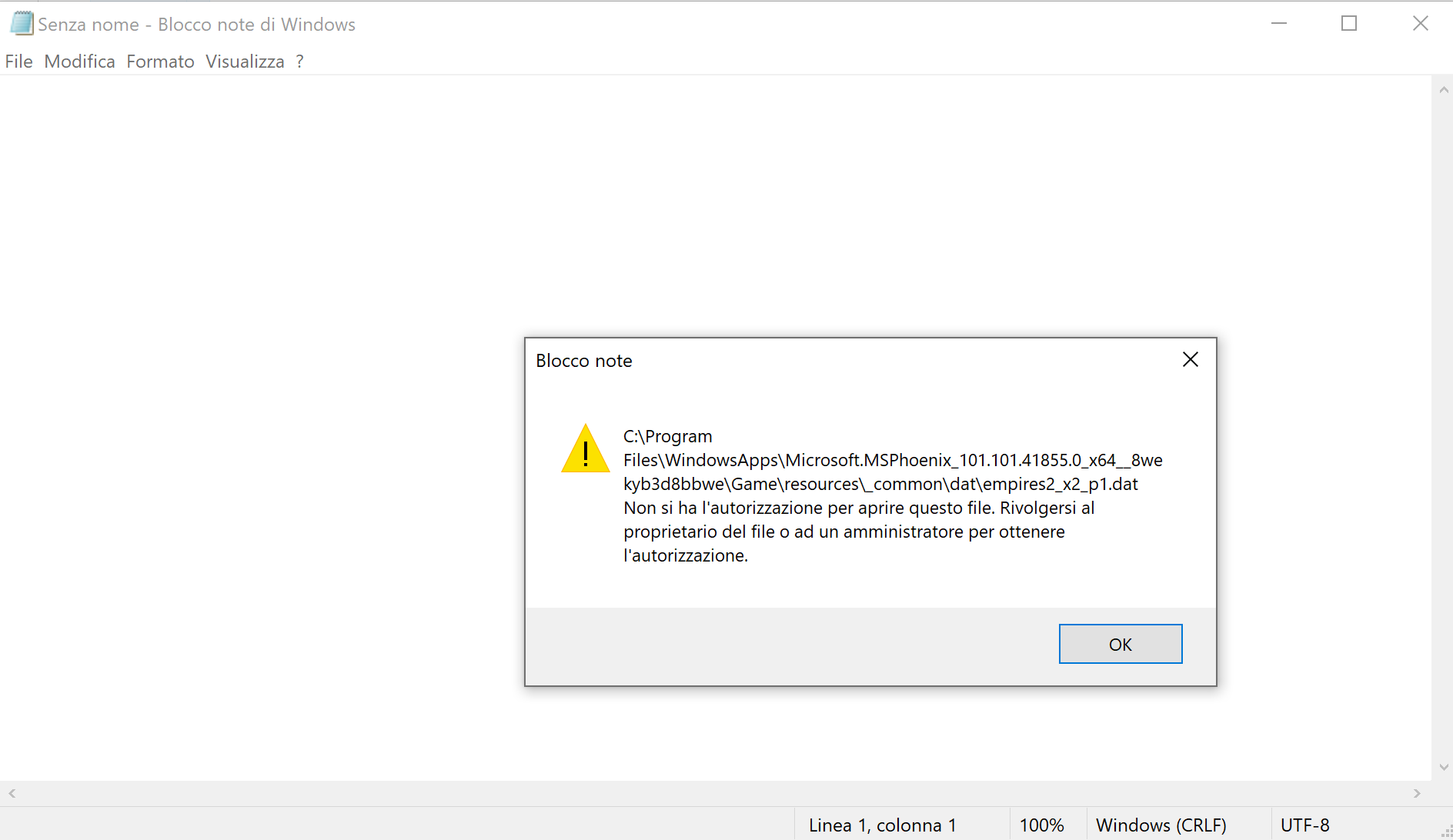The image size is (1453, 840).
Task: Click the horizontal scrollbar left arrow
Action: click(12, 793)
